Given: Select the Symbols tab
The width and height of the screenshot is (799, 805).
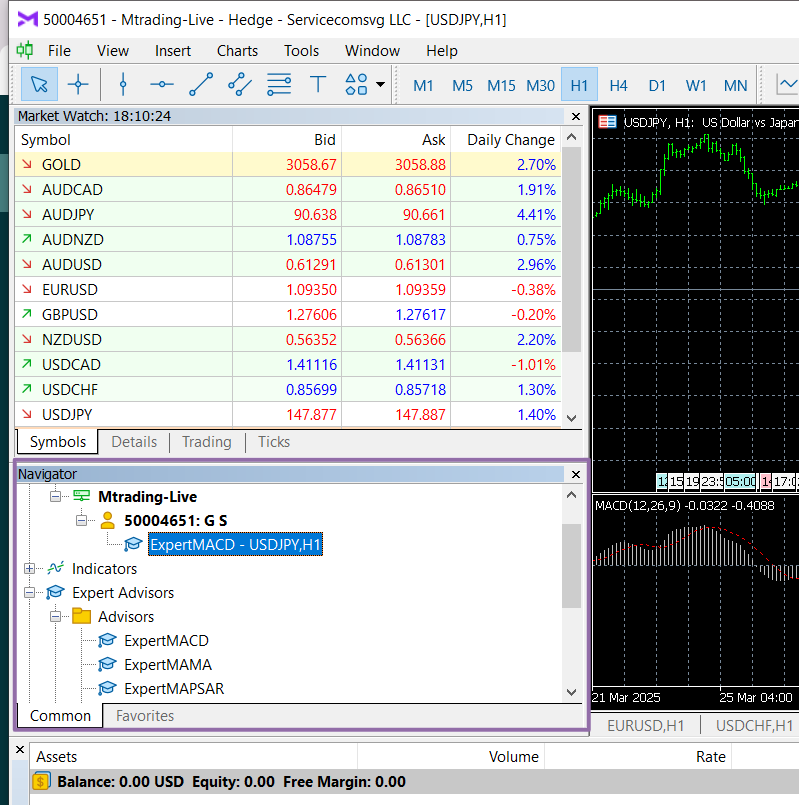Looking at the screenshot, I should coord(58,442).
